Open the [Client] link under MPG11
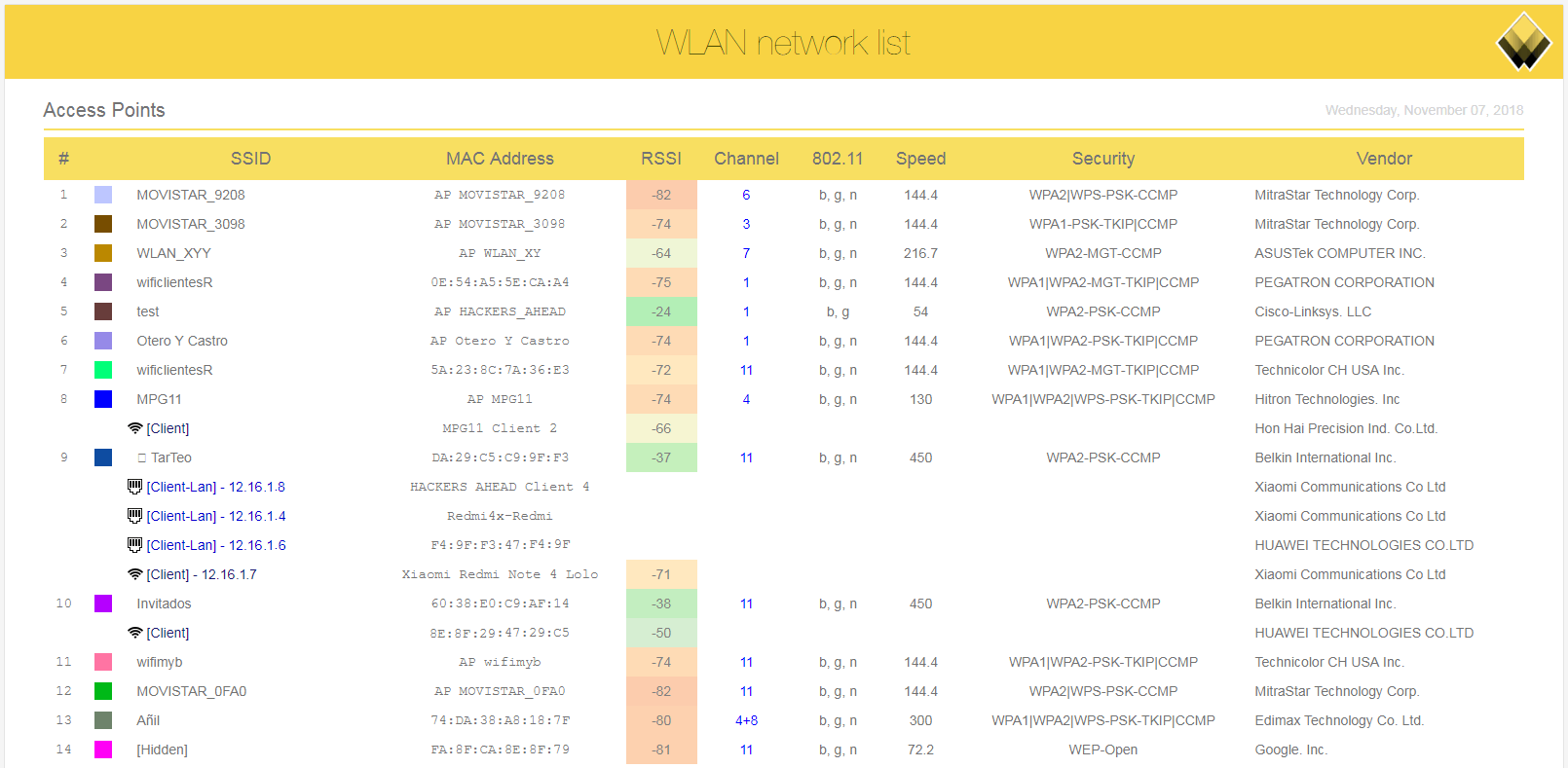Screen dimensions: 1568x768 click(x=168, y=428)
